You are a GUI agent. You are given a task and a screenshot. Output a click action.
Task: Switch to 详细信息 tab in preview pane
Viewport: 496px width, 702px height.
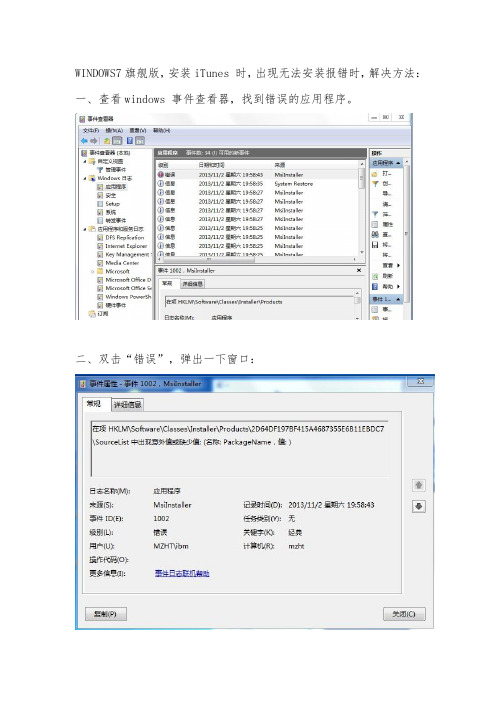click(x=192, y=284)
